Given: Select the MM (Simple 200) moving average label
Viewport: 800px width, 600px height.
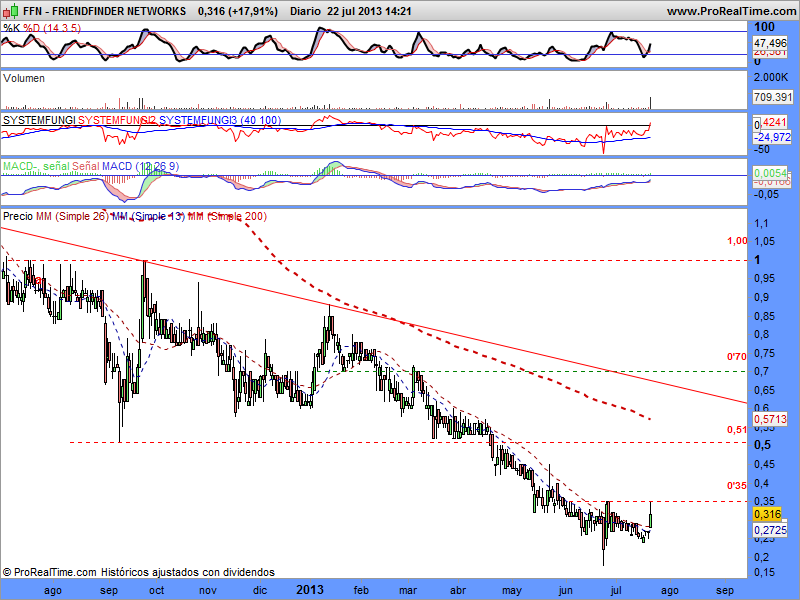Looking at the screenshot, I should pos(227,216).
